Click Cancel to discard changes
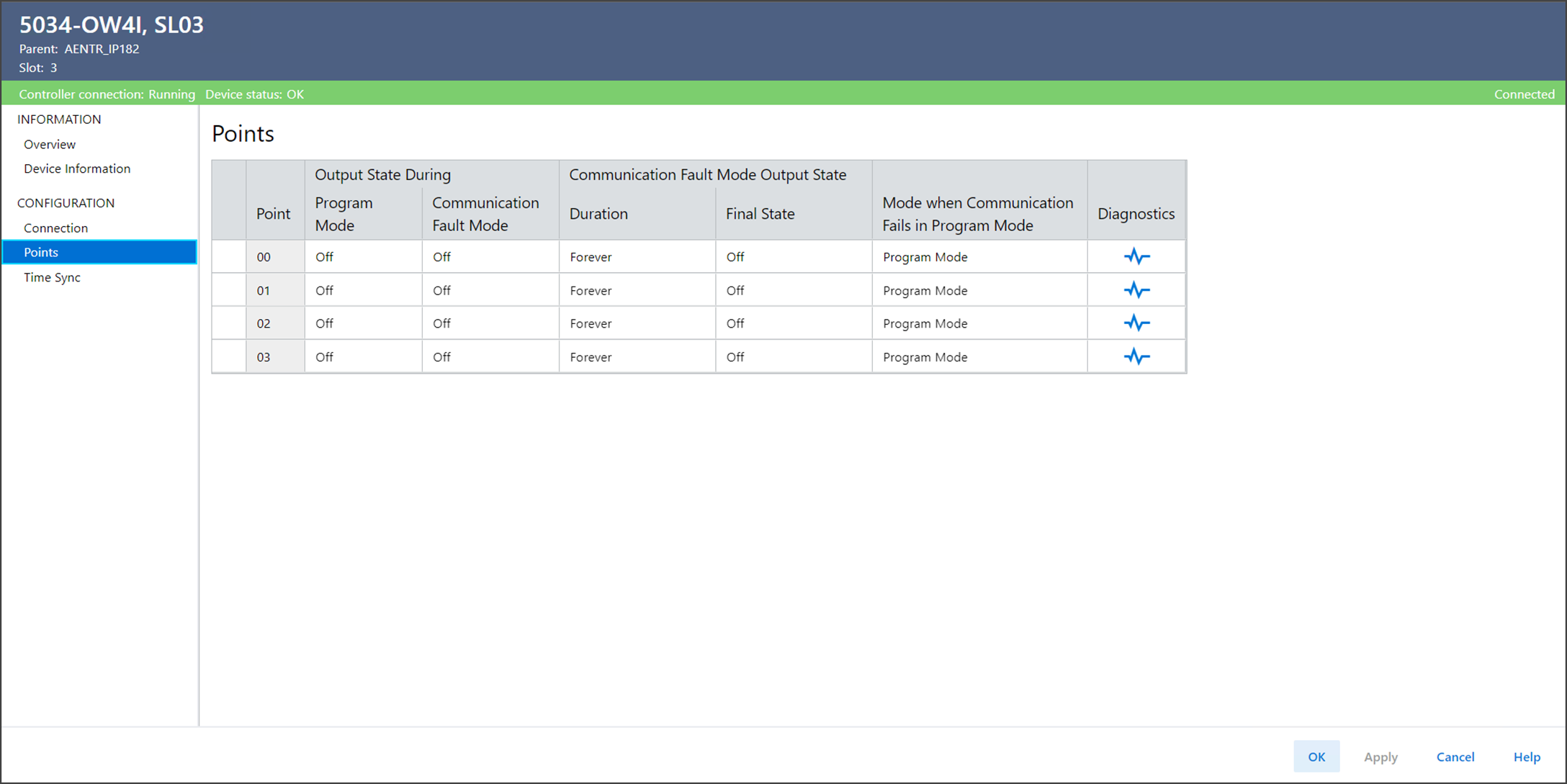The image size is (1567, 784). click(x=1455, y=757)
